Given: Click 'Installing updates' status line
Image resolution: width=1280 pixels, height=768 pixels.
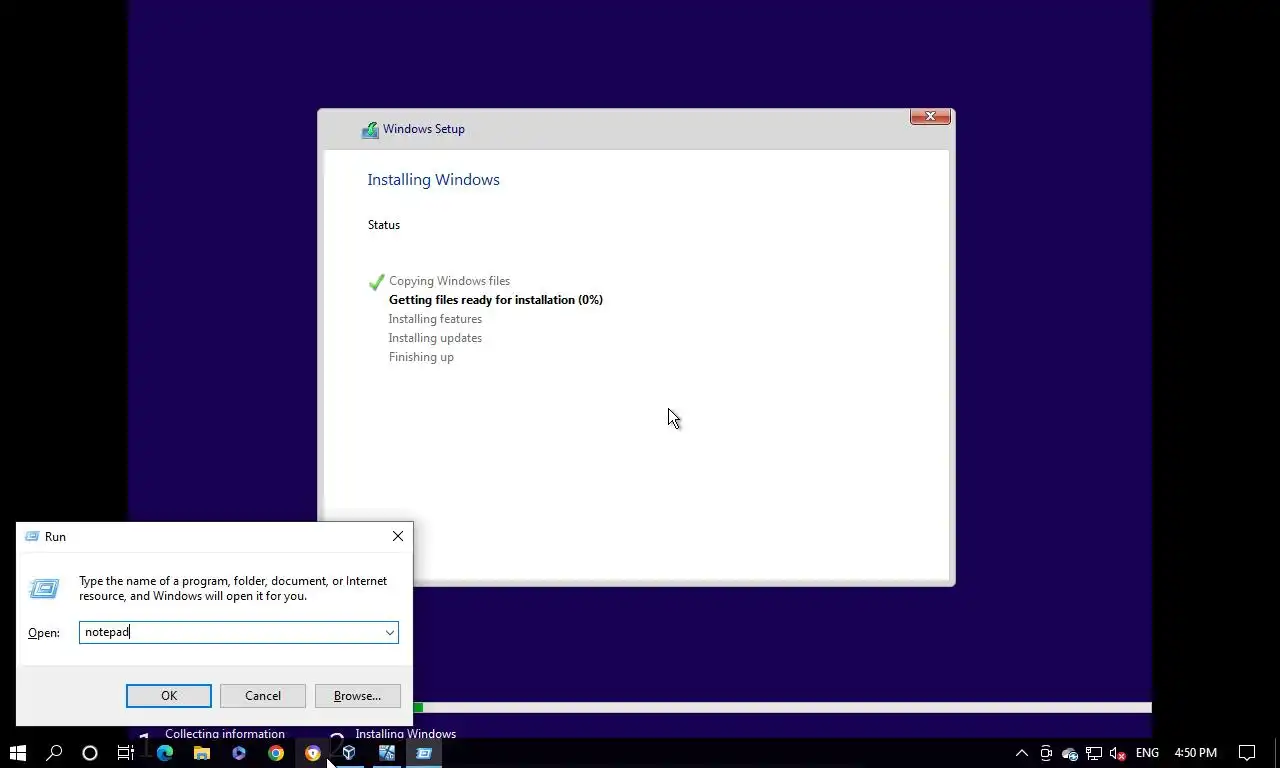Looking at the screenshot, I should [x=435, y=338].
